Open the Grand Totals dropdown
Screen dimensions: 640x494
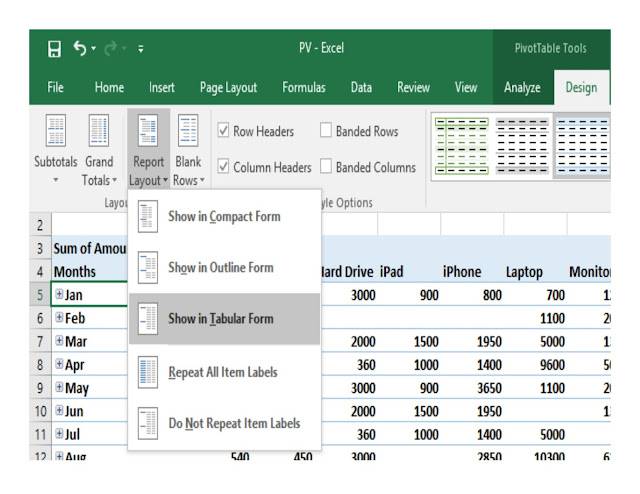pos(99,149)
